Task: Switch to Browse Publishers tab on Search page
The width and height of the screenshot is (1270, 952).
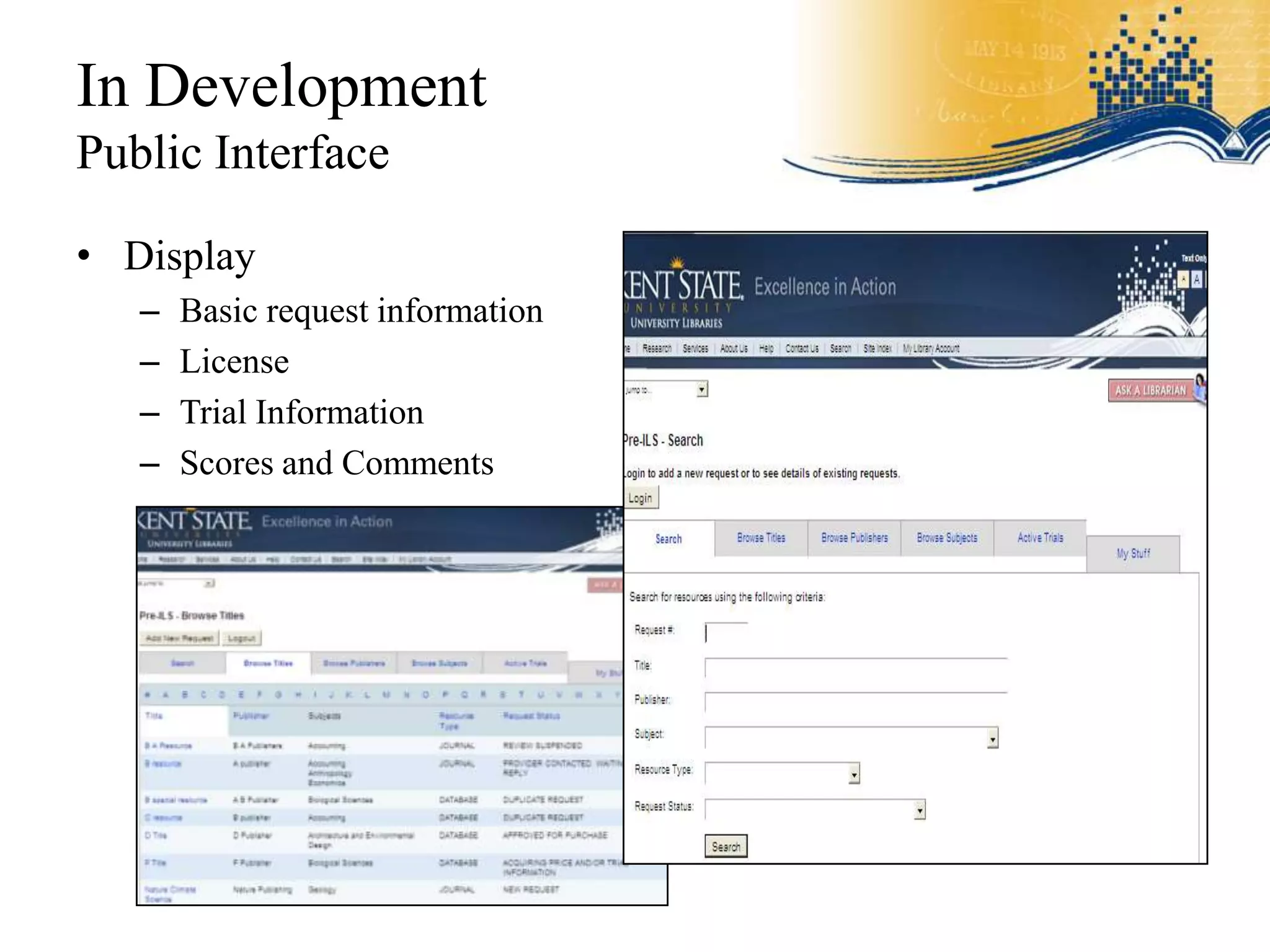Action: point(855,537)
